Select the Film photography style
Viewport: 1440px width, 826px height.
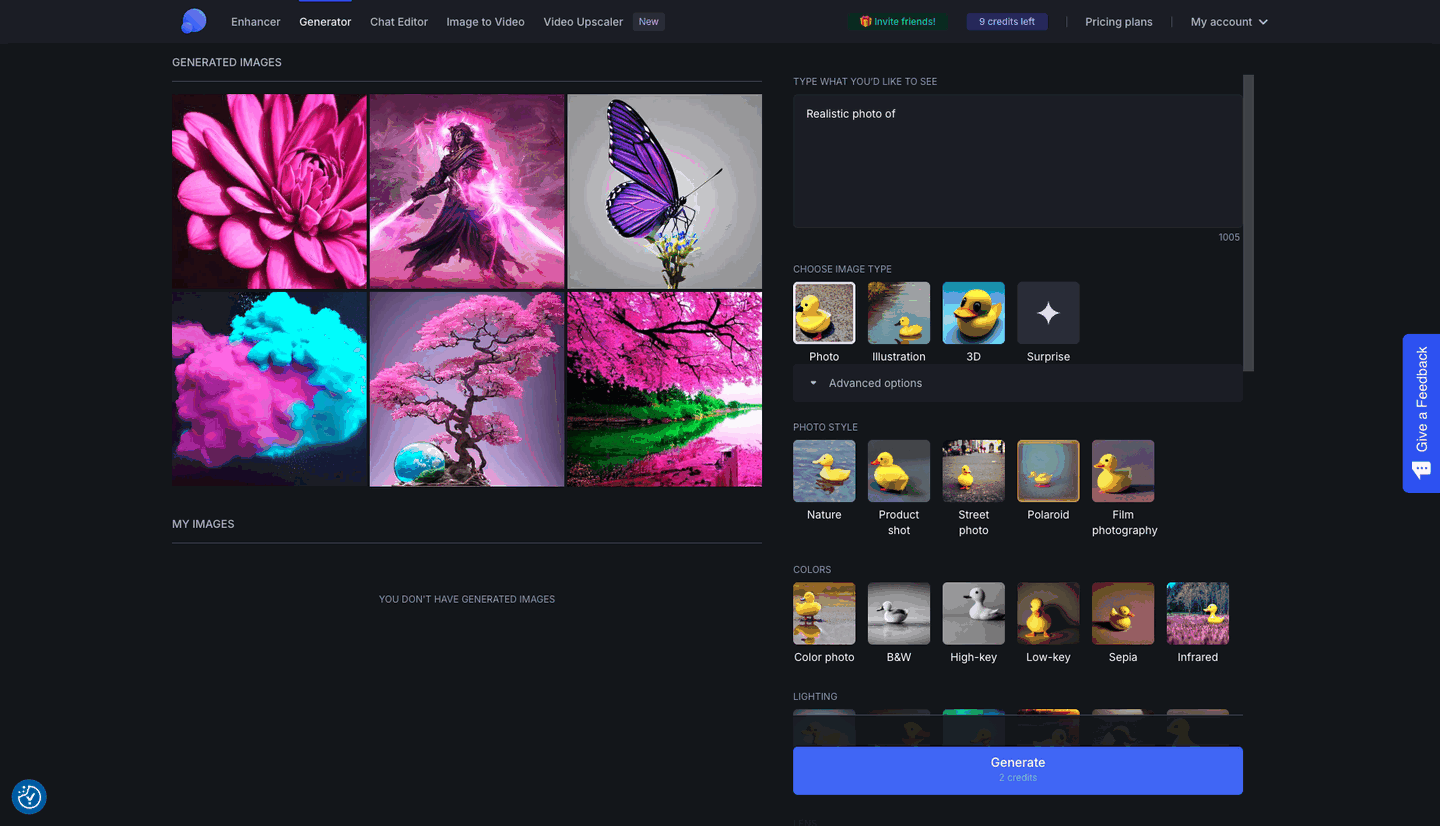coord(1123,471)
